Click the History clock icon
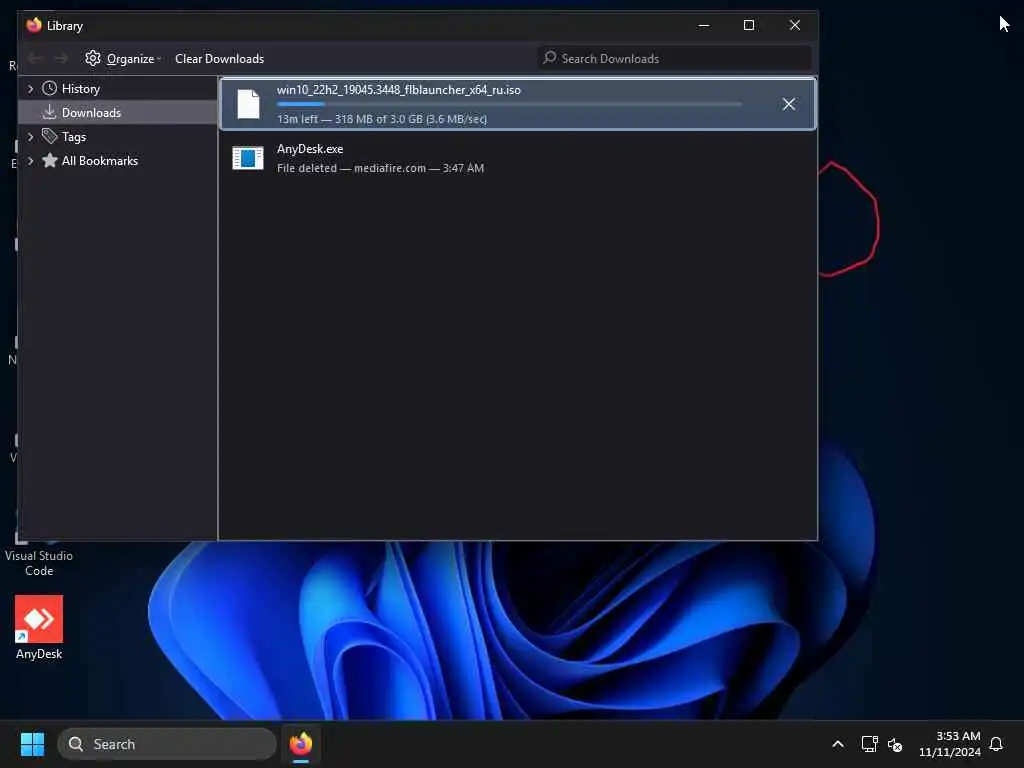Image resolution: width=1024 pixels, height=768 pixels. [x=49, y=88]
